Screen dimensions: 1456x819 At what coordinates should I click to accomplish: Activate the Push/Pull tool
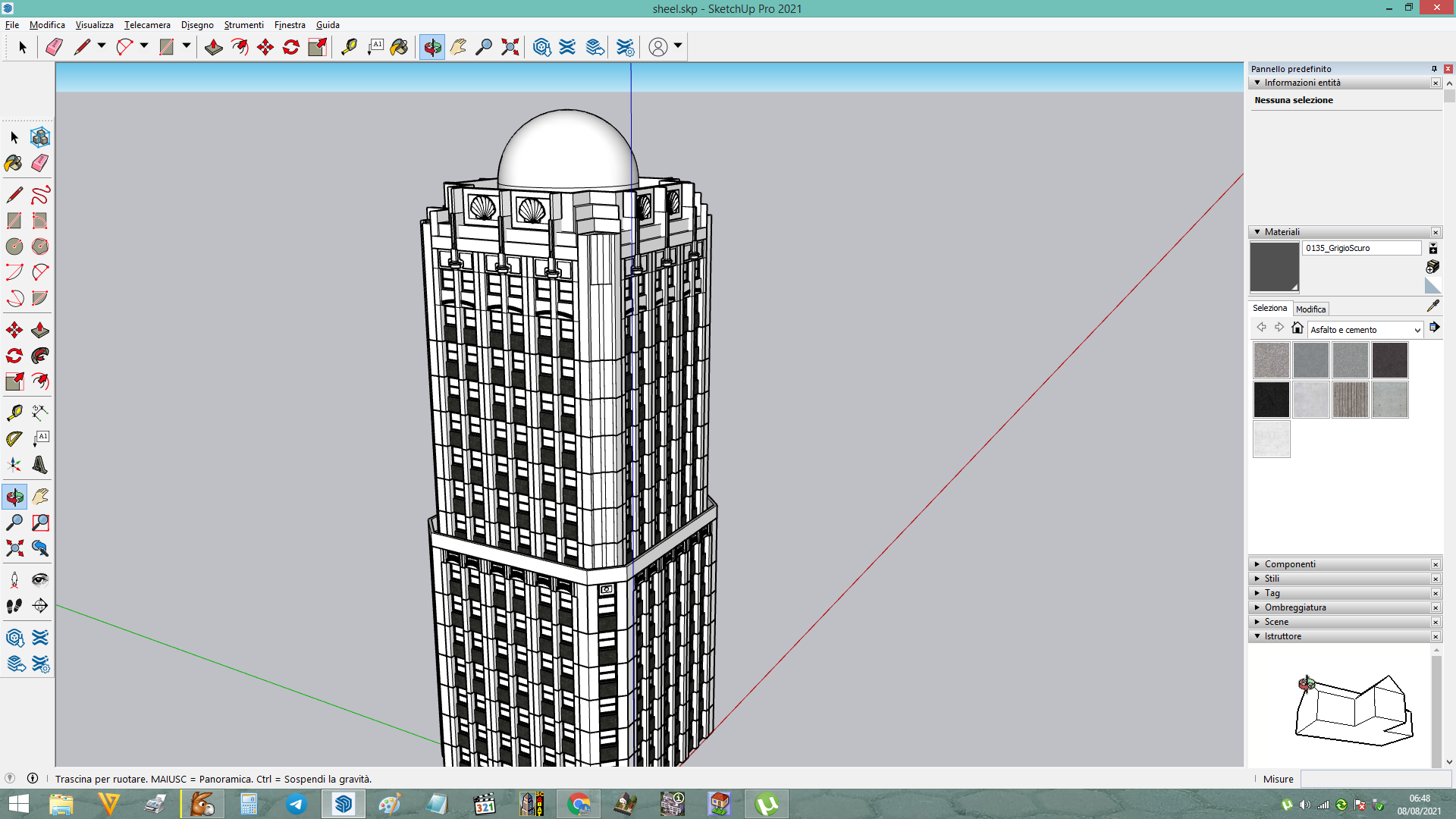[213, 47]
